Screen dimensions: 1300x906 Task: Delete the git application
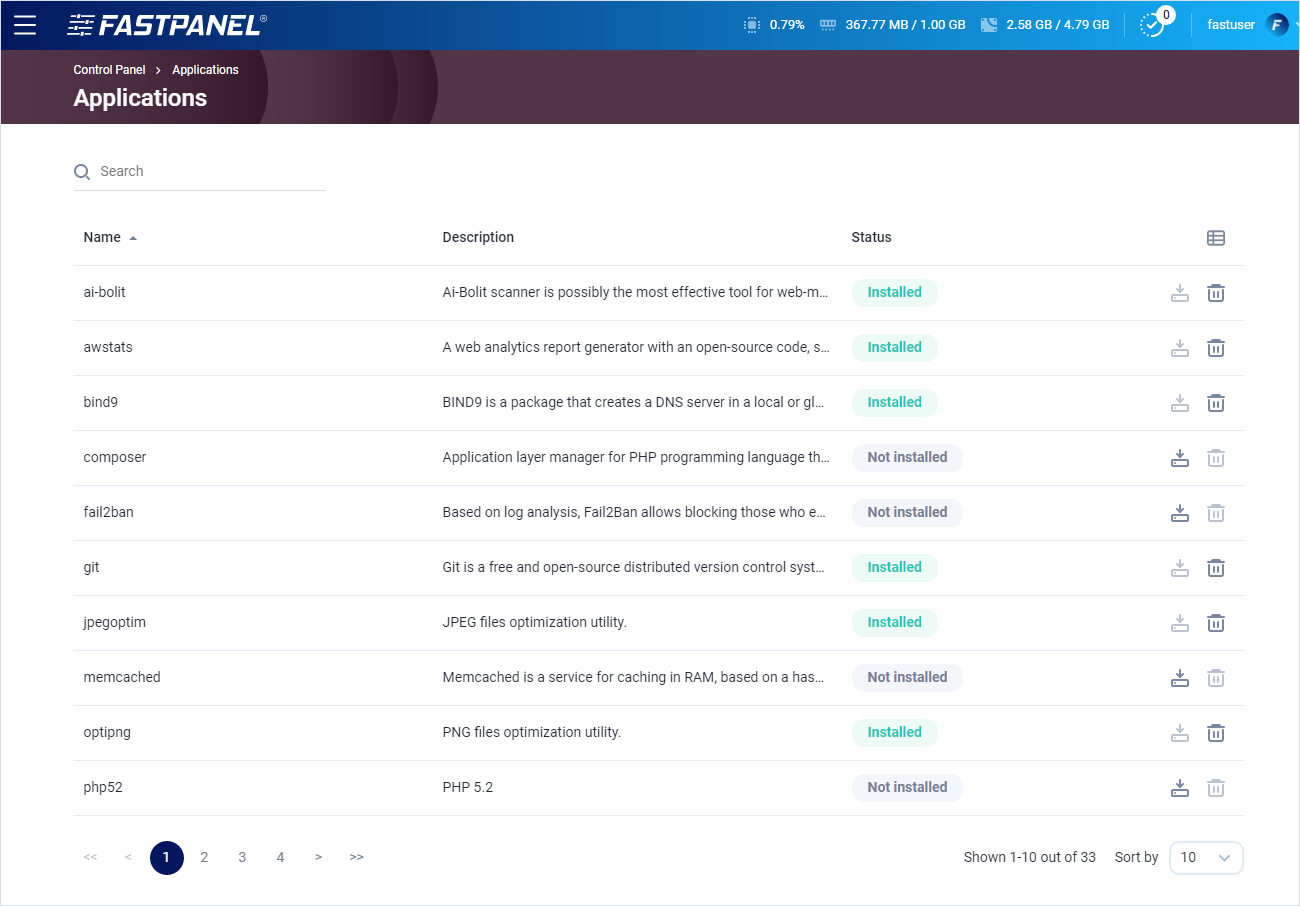point(1216,568)
